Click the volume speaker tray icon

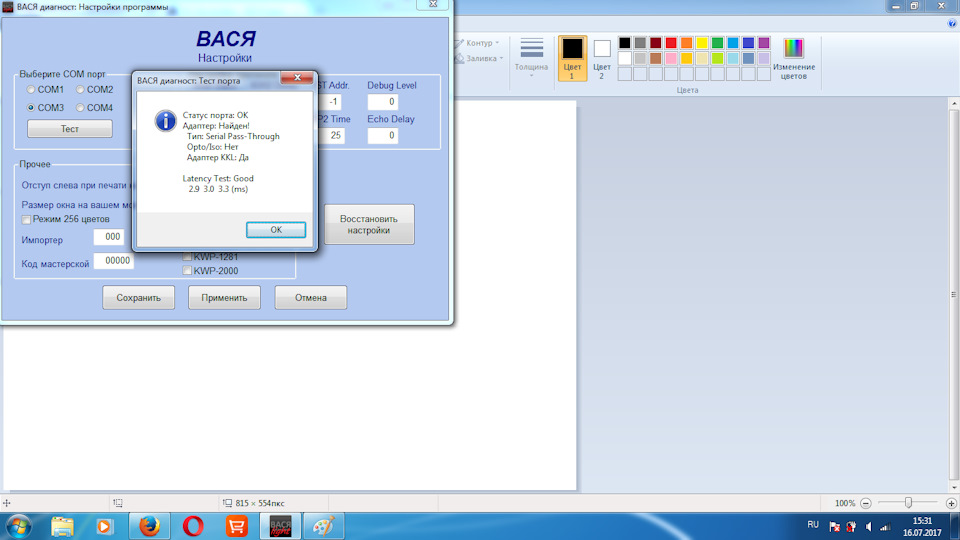coord(868,527)
